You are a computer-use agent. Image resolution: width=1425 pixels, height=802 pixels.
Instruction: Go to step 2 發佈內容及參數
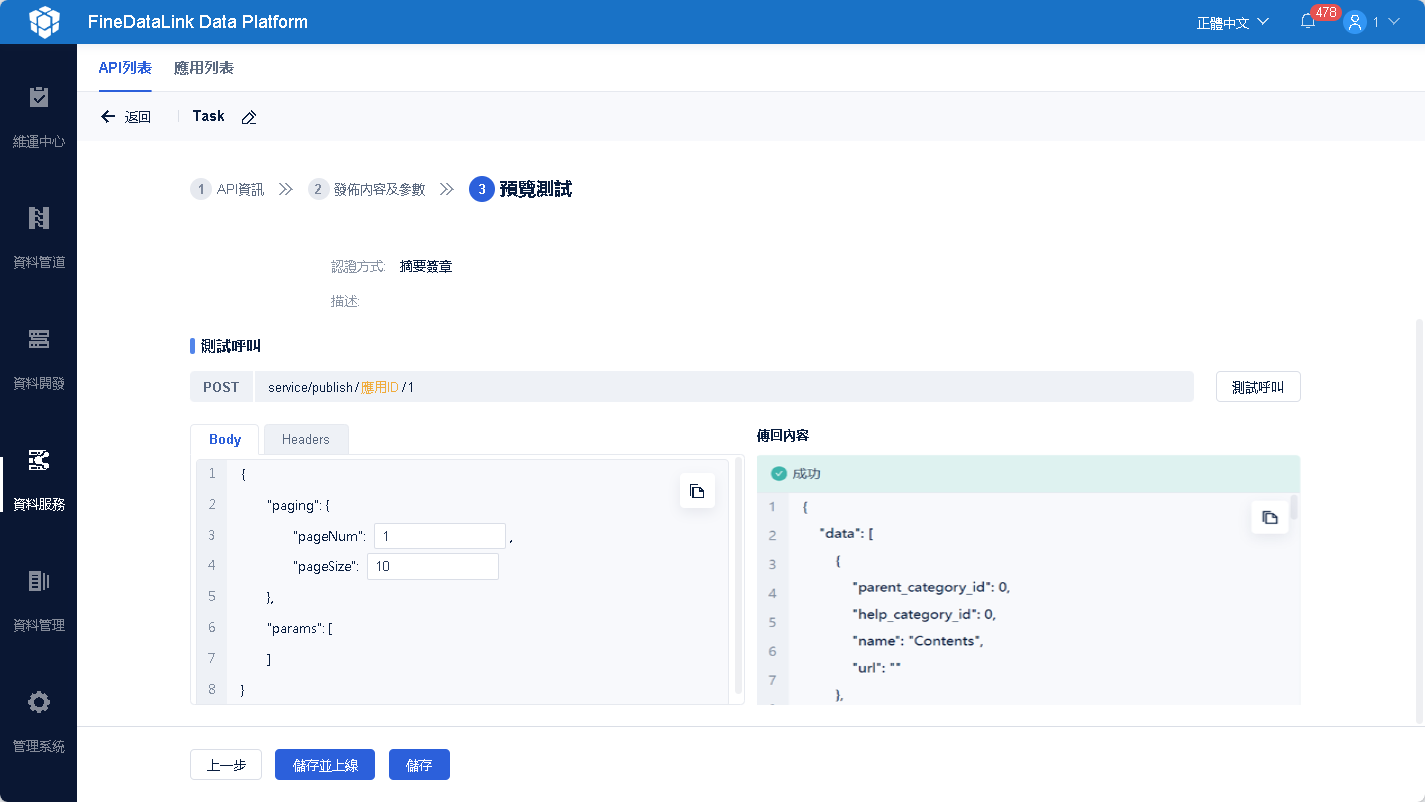(367, 189)
